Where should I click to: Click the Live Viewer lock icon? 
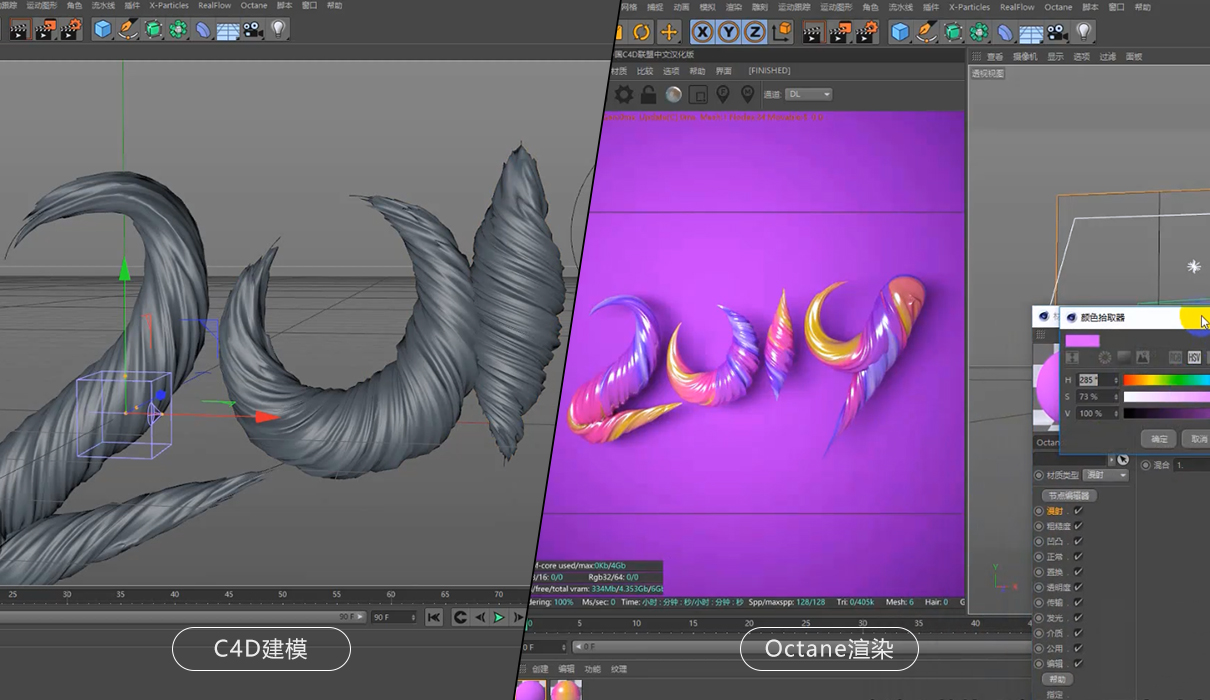pyautogui.click(x=649, y=94)
